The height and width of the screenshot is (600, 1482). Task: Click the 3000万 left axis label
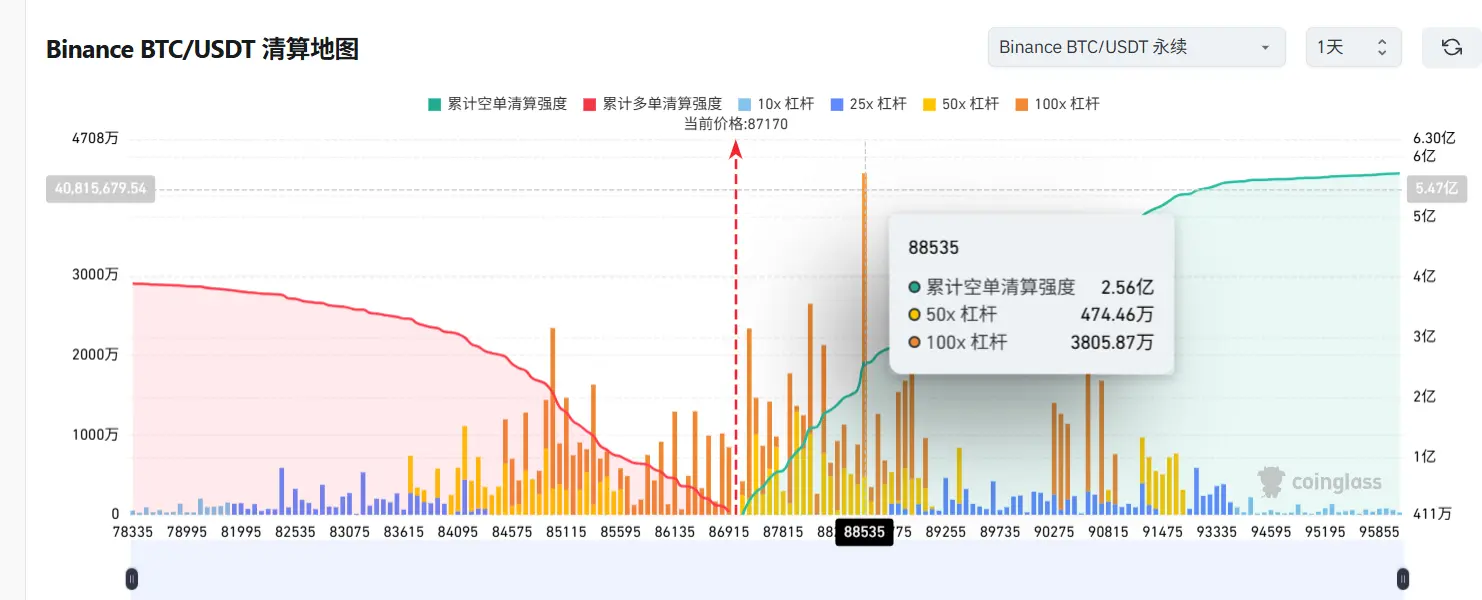(x=97, y=274)
